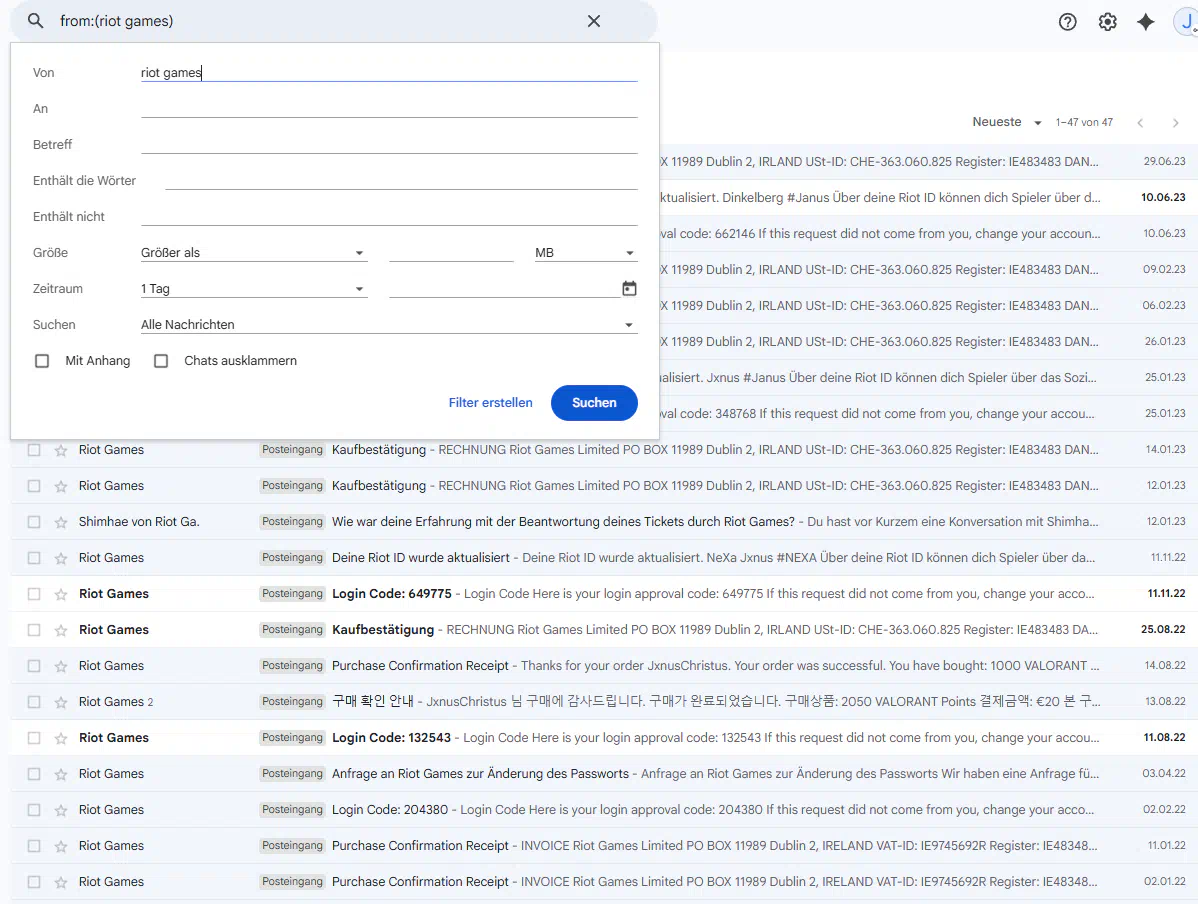Click the Zeitraum date input field
Viewport: 1198px width, 904px height.
tap(504, 288)
